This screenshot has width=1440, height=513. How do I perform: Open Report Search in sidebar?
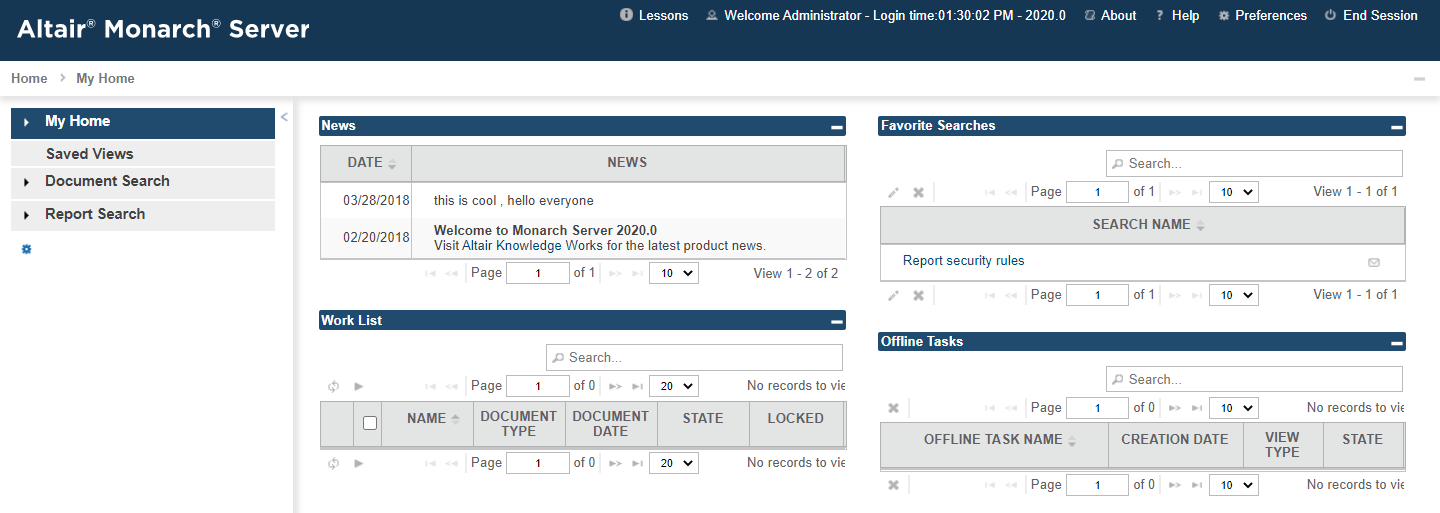pyautogui.click(x=143, y=215)
